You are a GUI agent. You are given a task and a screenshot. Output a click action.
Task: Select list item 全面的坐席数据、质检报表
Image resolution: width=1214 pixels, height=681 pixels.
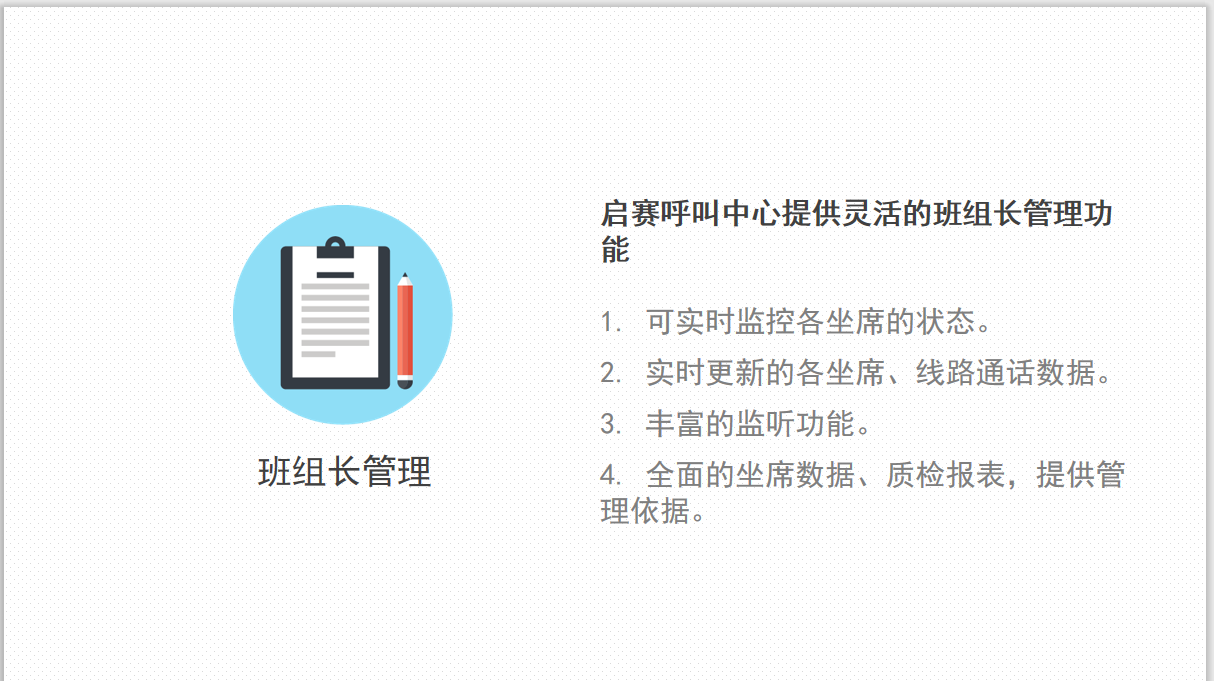click(863, 492)
